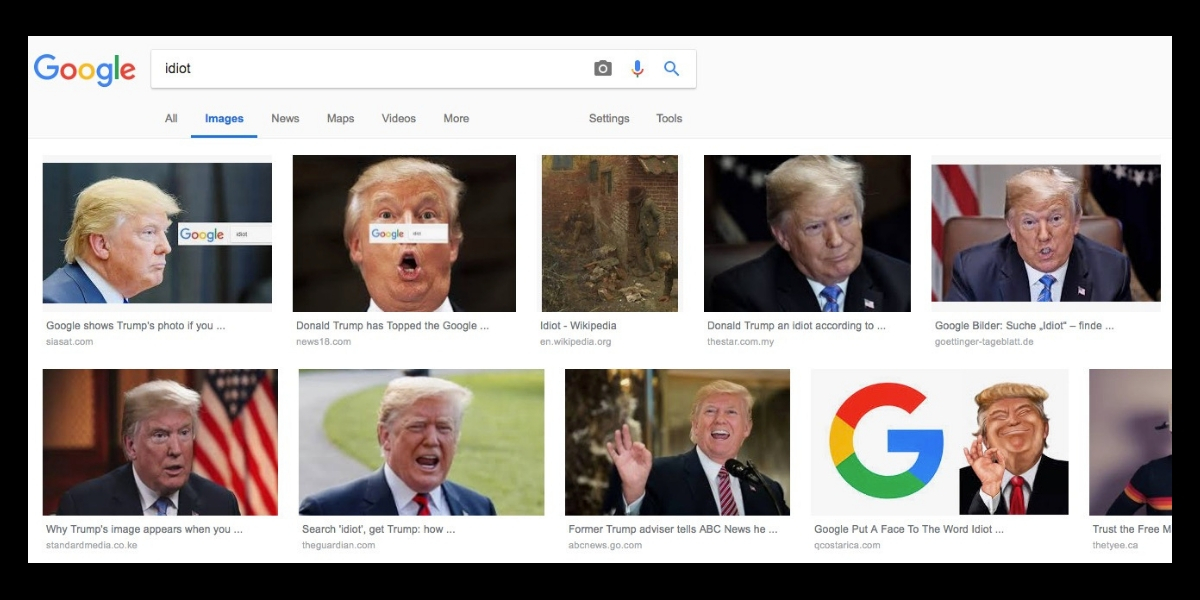Open the Idiot - Wikipedia image result

click(609, 233)
